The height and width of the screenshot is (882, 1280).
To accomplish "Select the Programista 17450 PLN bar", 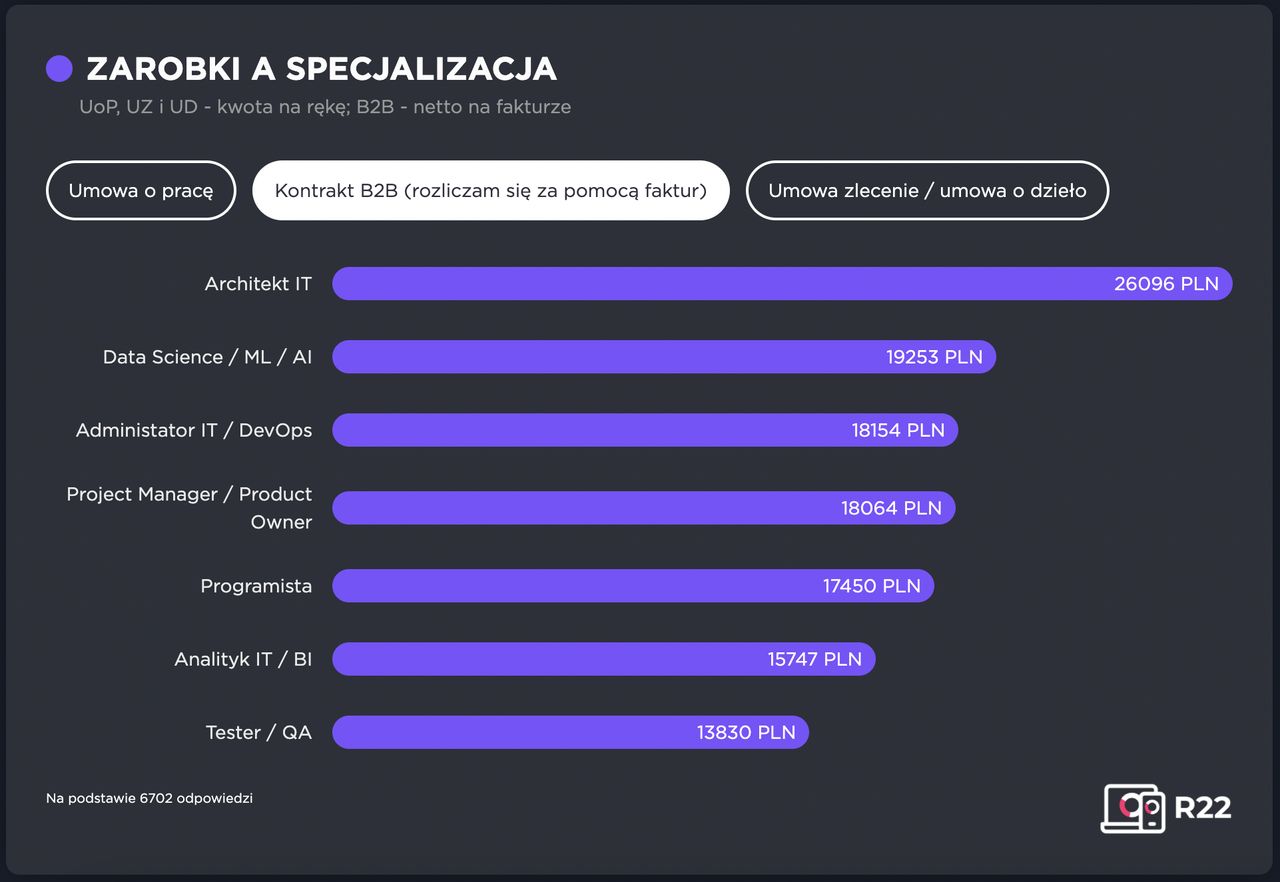I will click(632, 586).
